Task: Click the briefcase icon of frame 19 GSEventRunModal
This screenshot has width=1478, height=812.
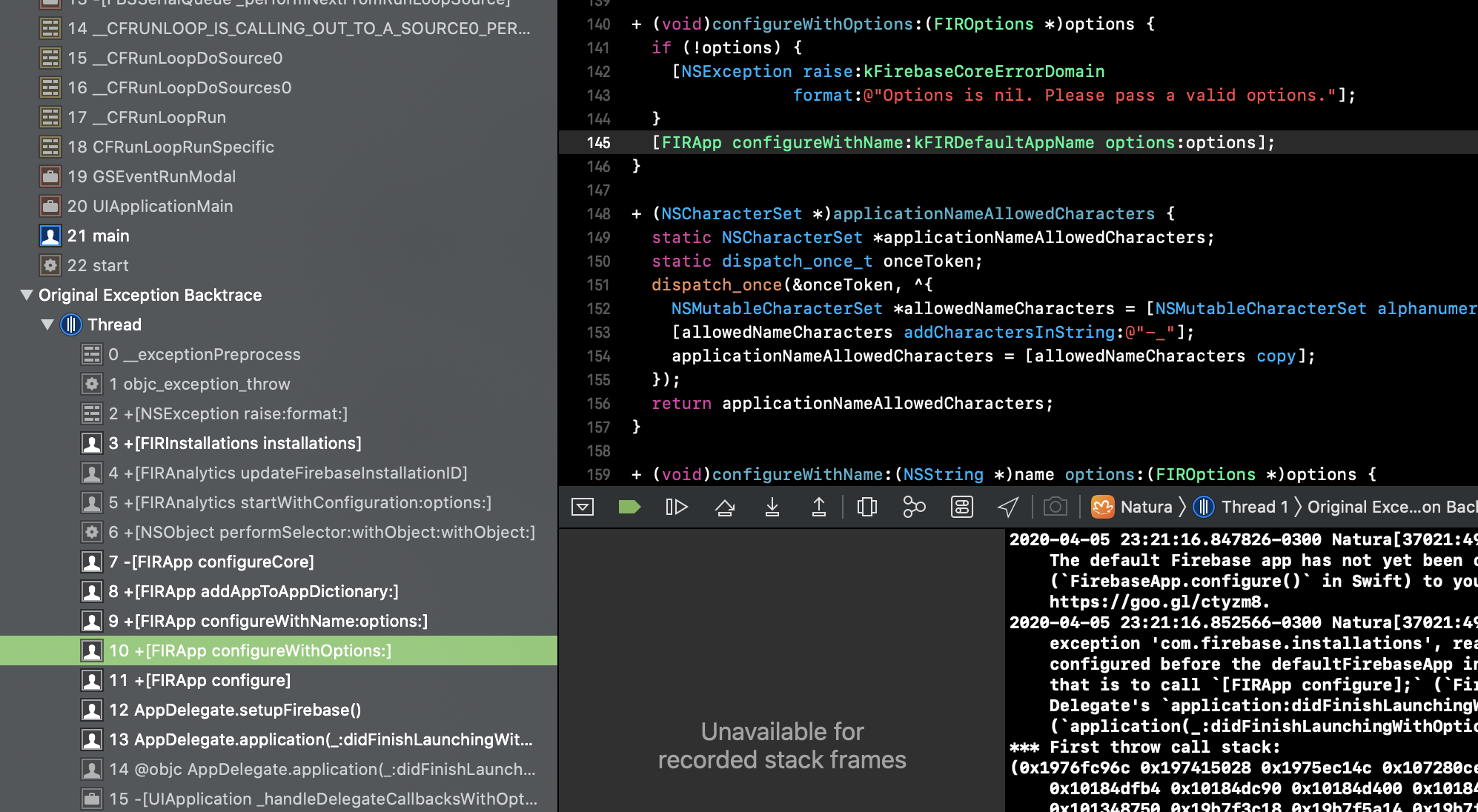Action: pos(50,176)
